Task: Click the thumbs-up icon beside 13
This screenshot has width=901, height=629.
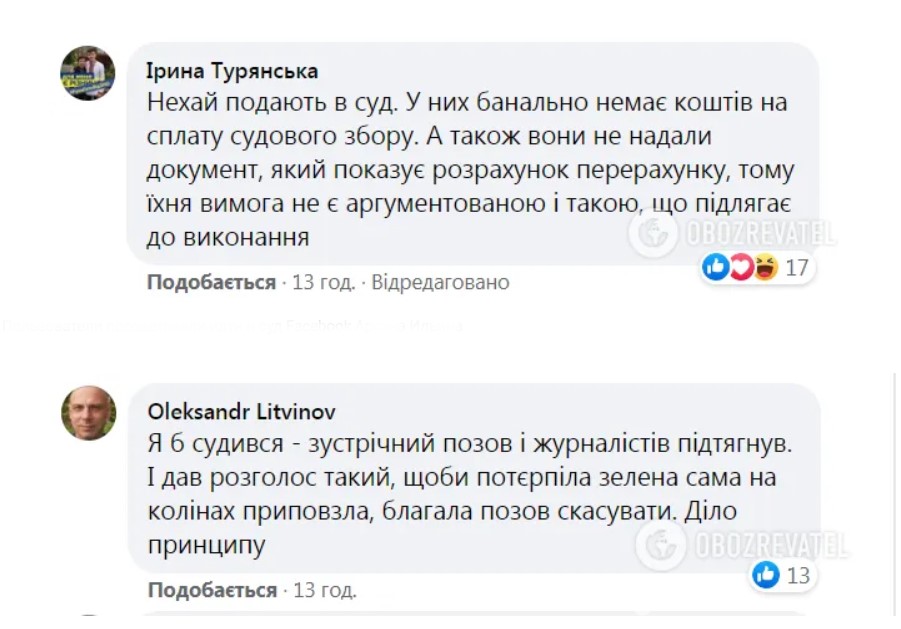Action: tap(766, 574)
